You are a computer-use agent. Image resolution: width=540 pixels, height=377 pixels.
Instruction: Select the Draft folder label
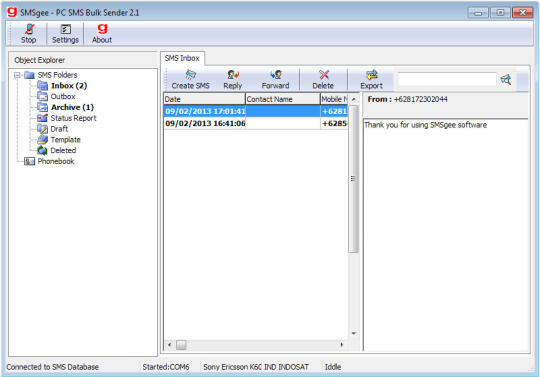click(x=59, y=129)
